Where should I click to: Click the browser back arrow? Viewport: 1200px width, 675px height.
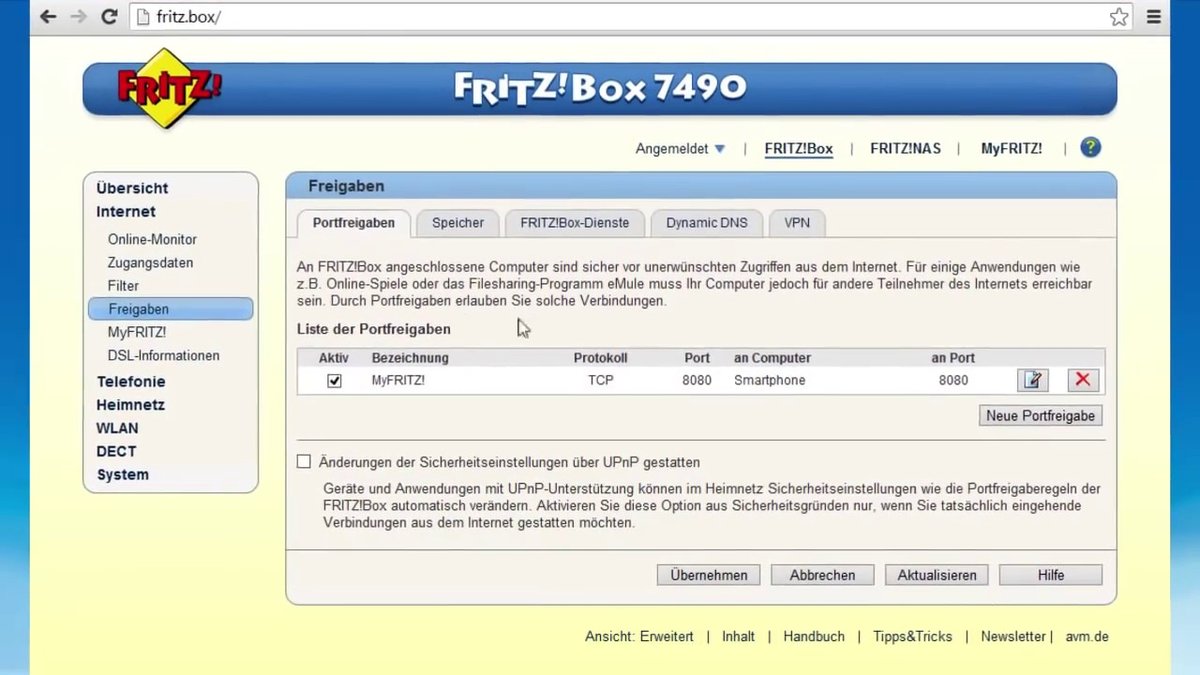click(x=47, y=16)
